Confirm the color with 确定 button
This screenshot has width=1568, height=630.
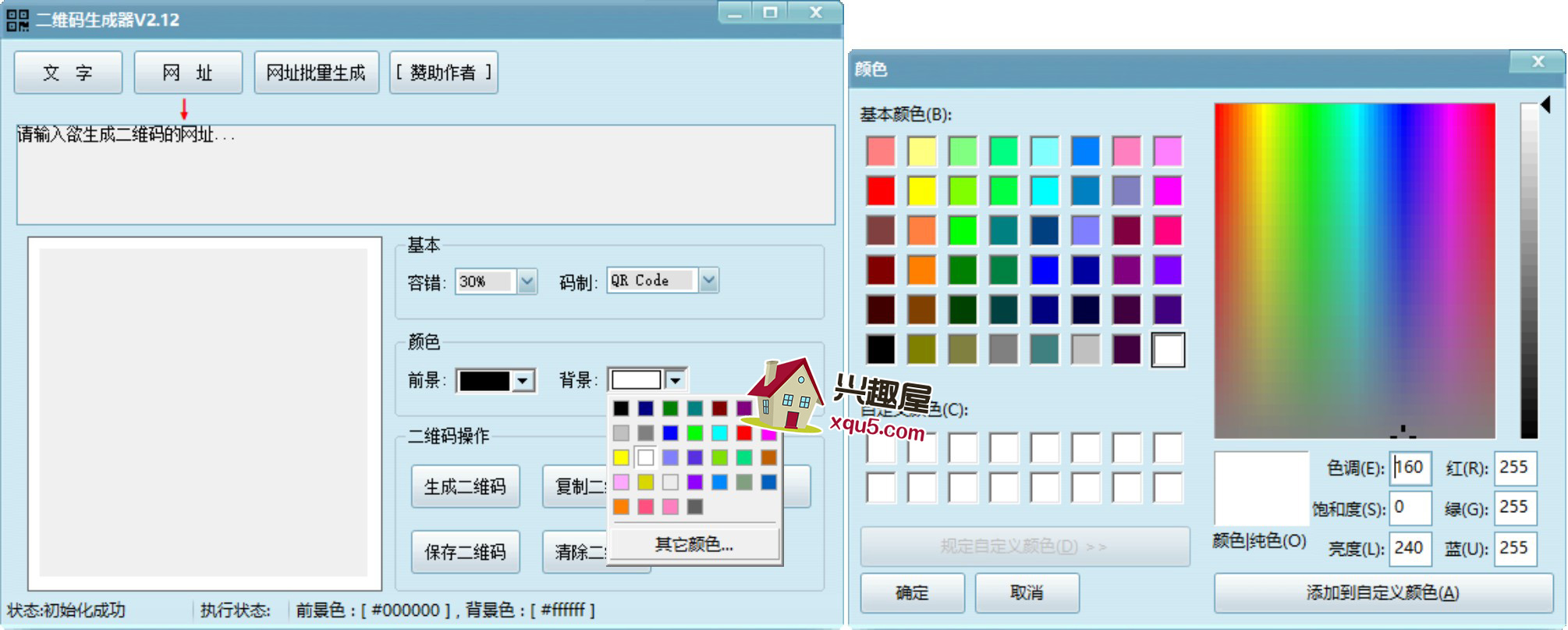pos(912,593)
